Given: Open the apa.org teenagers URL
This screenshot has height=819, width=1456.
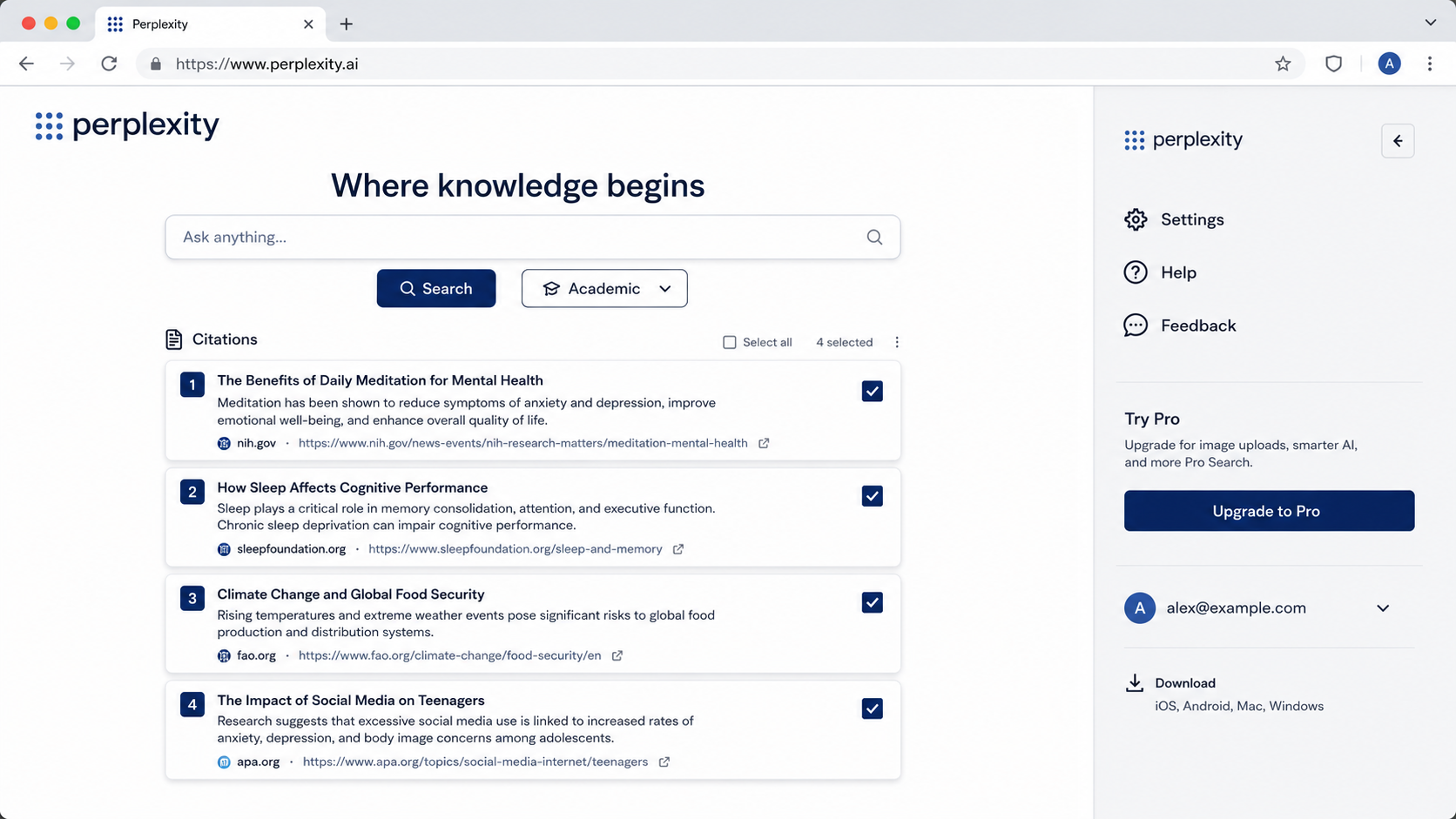Looking at the screenshot, I should [475, 762].
